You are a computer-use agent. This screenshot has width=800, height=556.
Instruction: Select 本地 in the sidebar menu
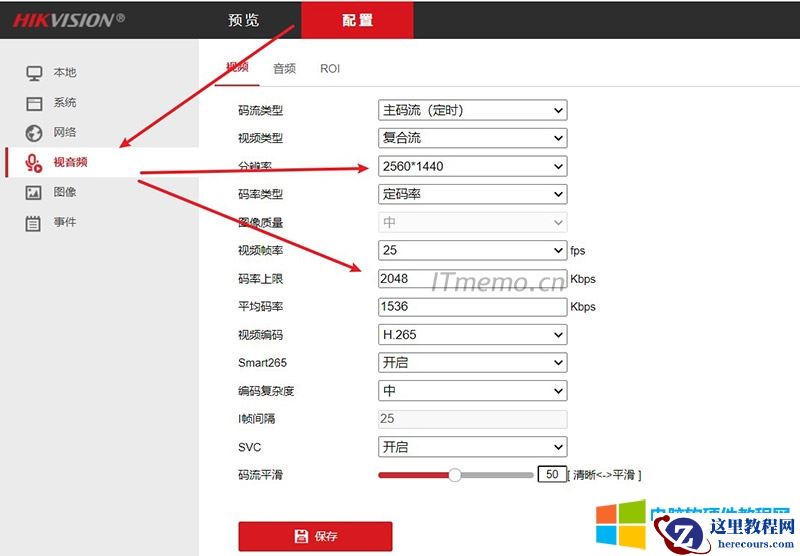[x=65, y=72]
